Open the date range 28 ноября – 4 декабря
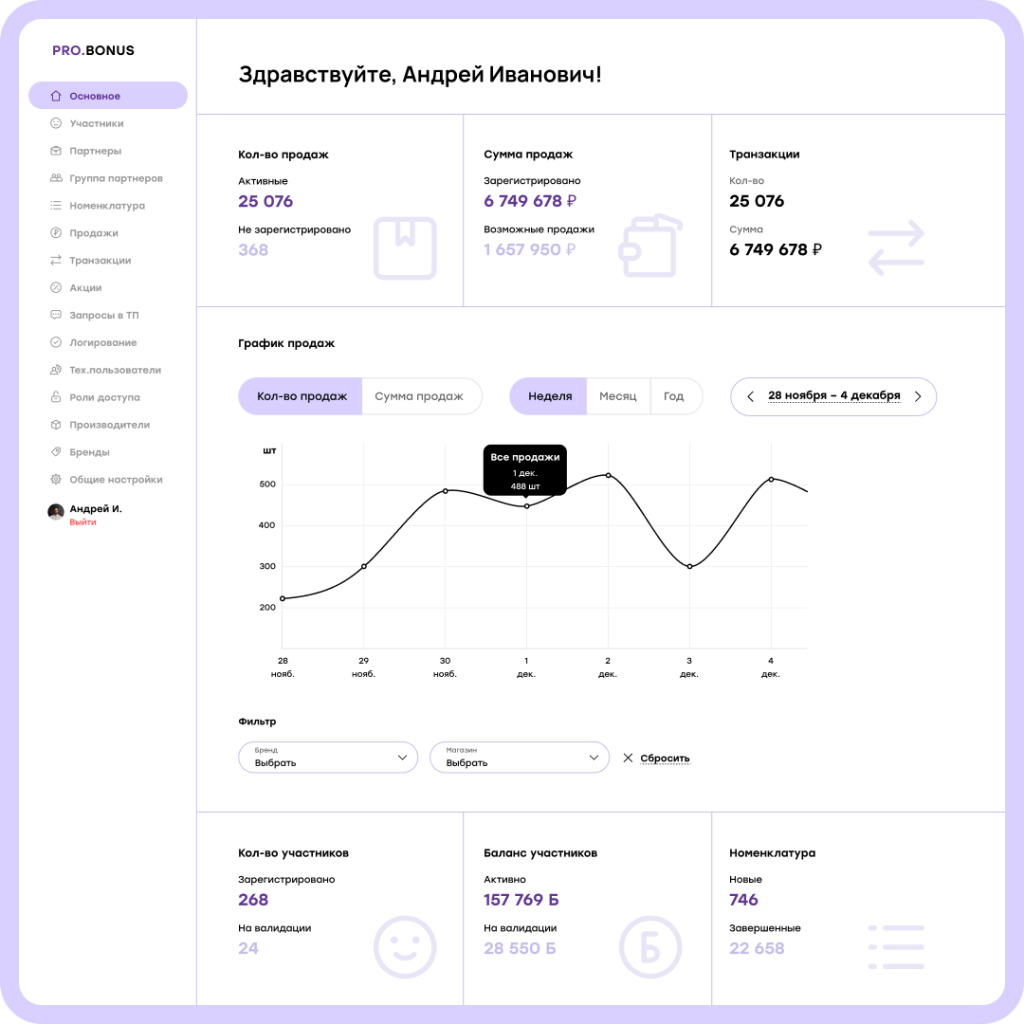The width and height of the screenshot is (1024, 1024). pos(834,396)
